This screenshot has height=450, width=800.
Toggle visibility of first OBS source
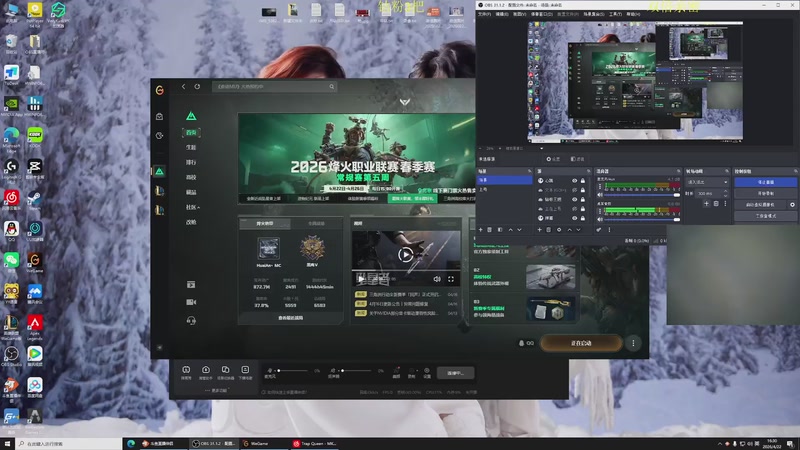pyautogui.click(x=574, y=181)
